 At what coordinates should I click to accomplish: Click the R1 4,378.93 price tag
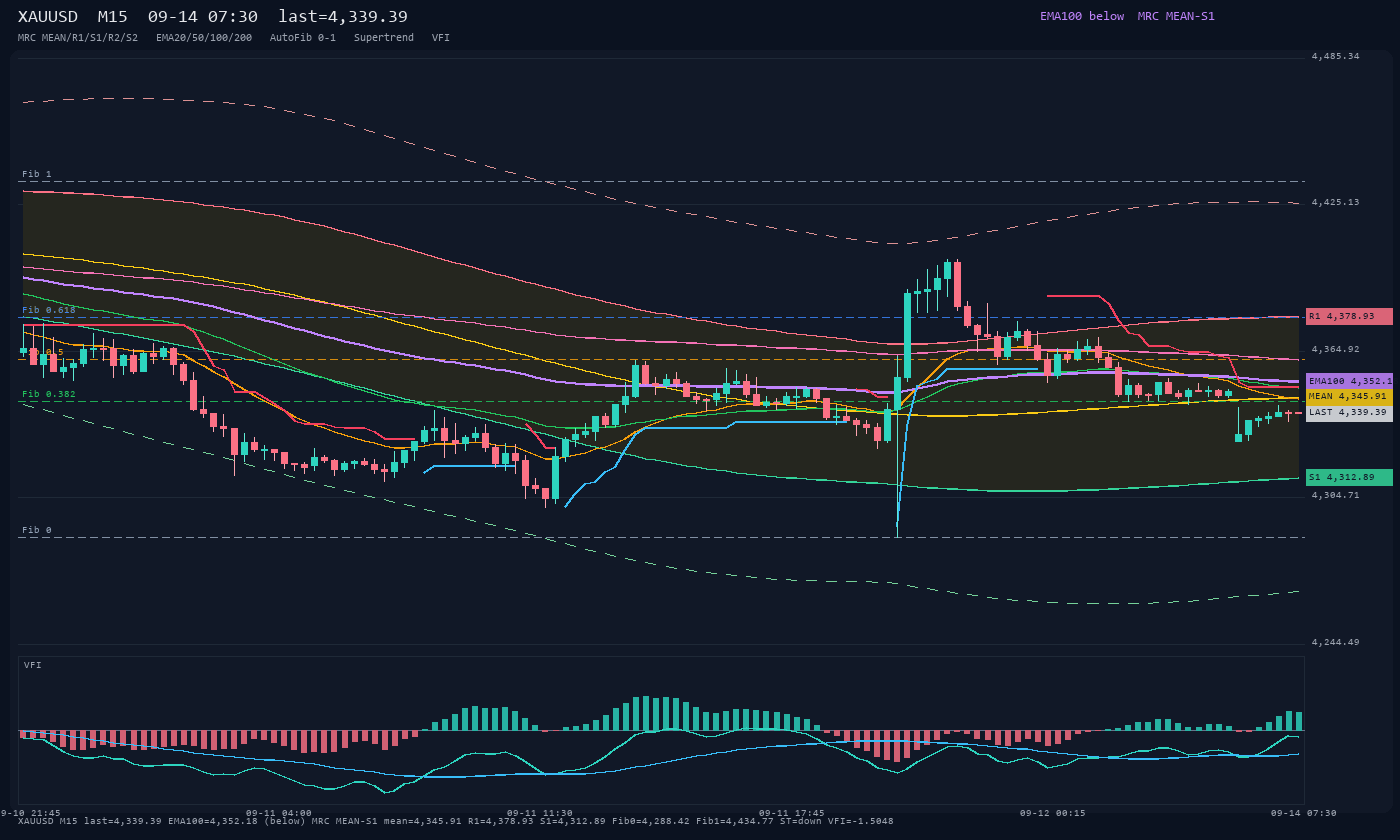coord(1349,316)
